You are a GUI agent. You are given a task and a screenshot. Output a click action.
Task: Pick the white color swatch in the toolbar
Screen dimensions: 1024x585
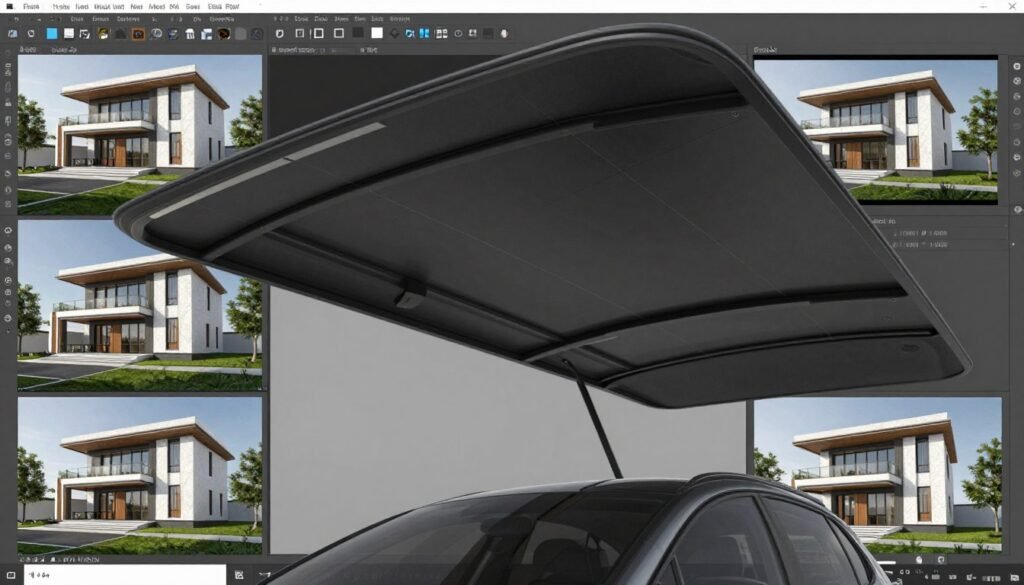[377, 33]
